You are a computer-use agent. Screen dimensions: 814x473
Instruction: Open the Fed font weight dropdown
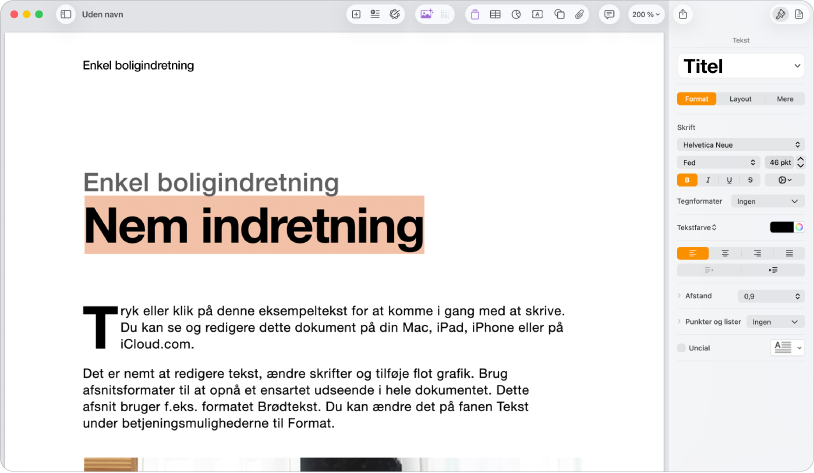[718, 163]
